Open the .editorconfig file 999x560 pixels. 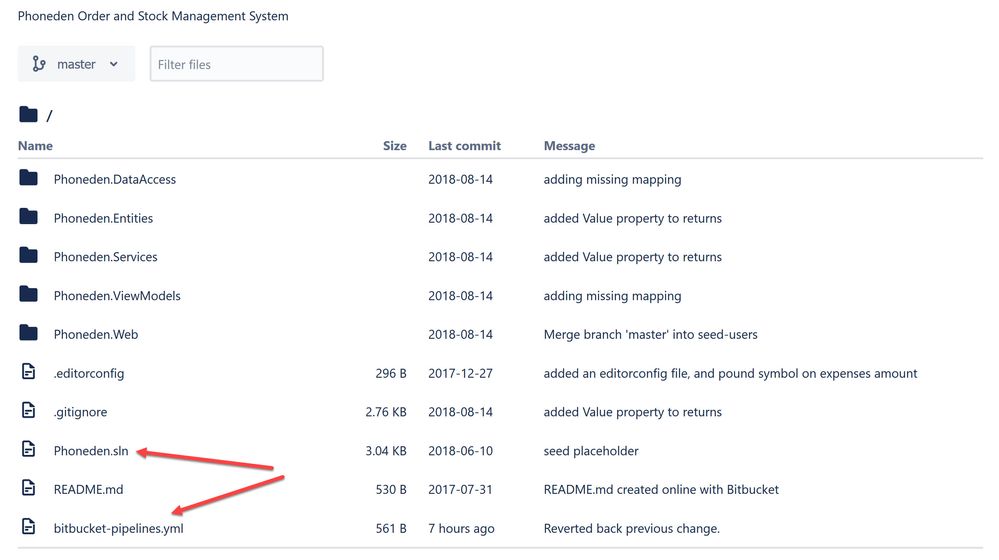(89, 374)
